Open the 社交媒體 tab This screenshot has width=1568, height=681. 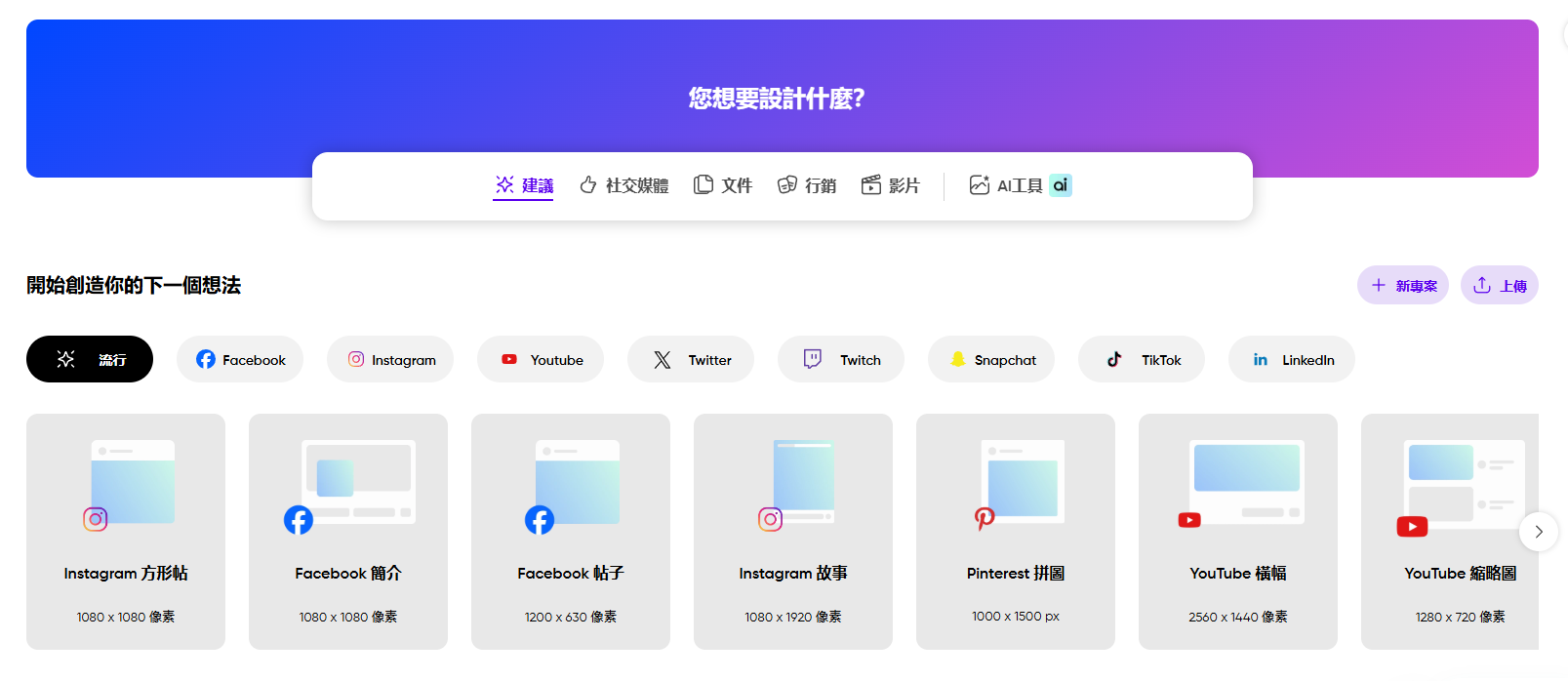point(624,185)
